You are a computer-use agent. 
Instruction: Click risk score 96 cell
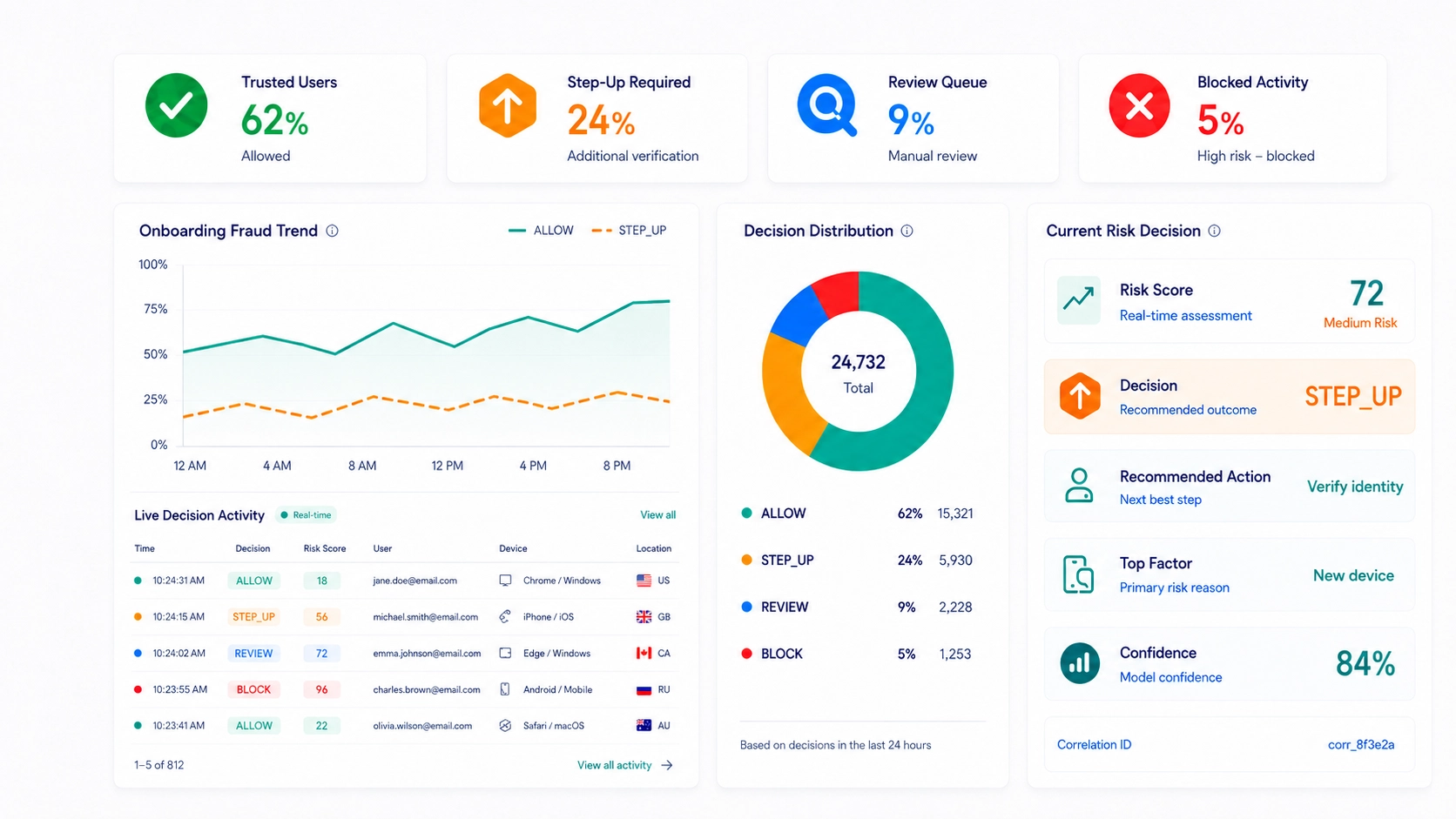[x=321, y=689]
